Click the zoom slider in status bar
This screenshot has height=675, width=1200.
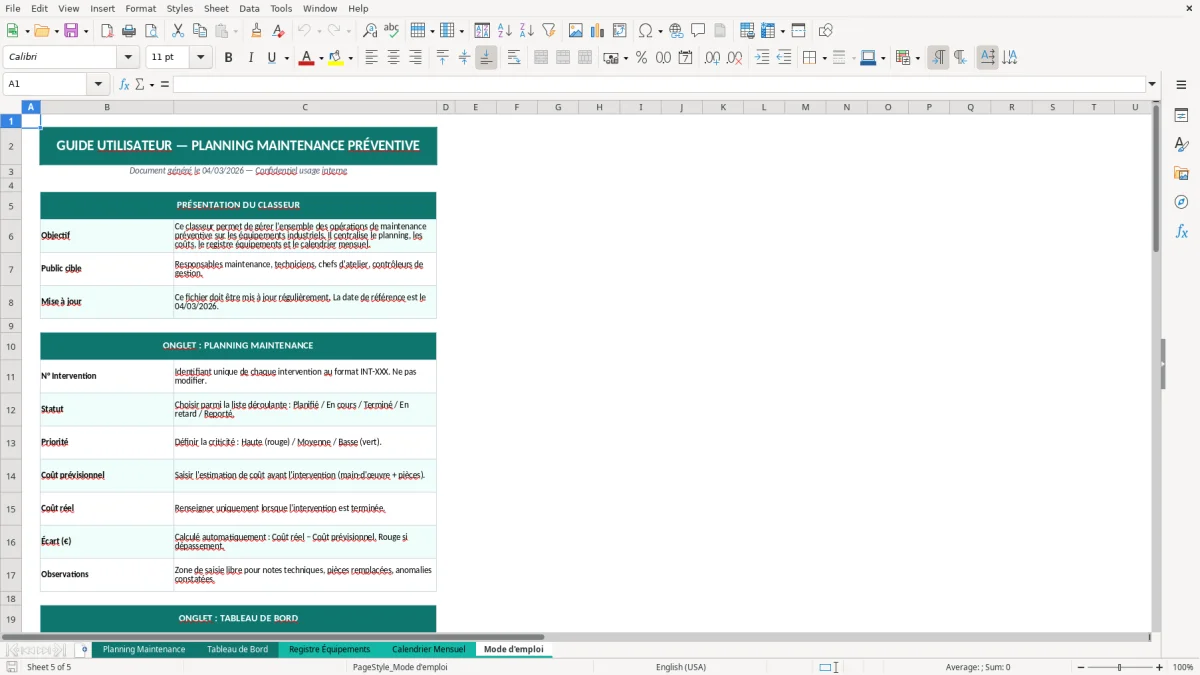tap(1119, 667)
